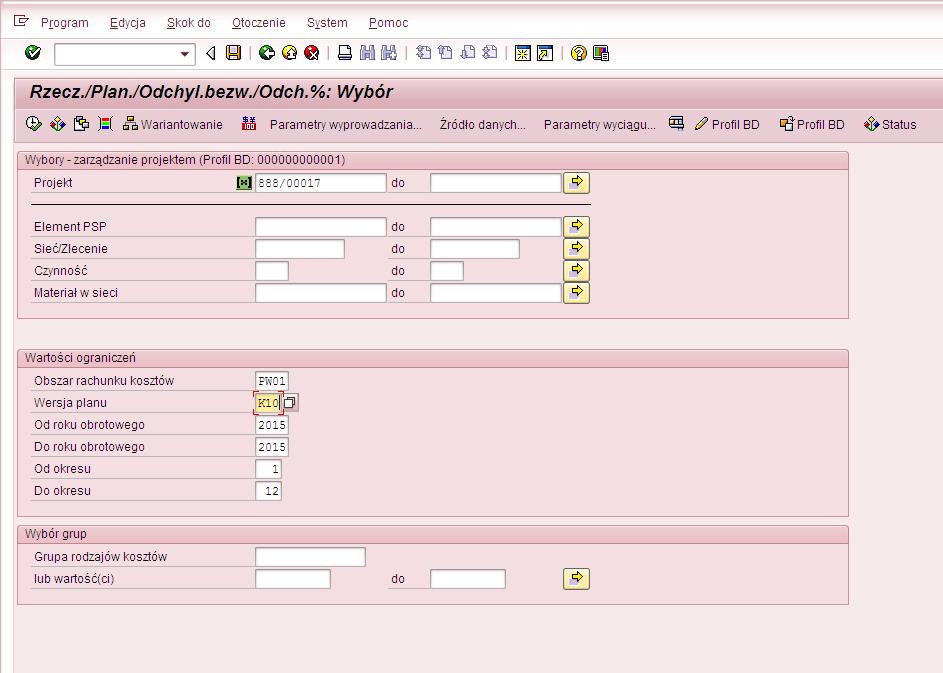The height and width of the screenshot is (673, 943).
Task: Click the Get Variant icon
Action: pos(81,124)
